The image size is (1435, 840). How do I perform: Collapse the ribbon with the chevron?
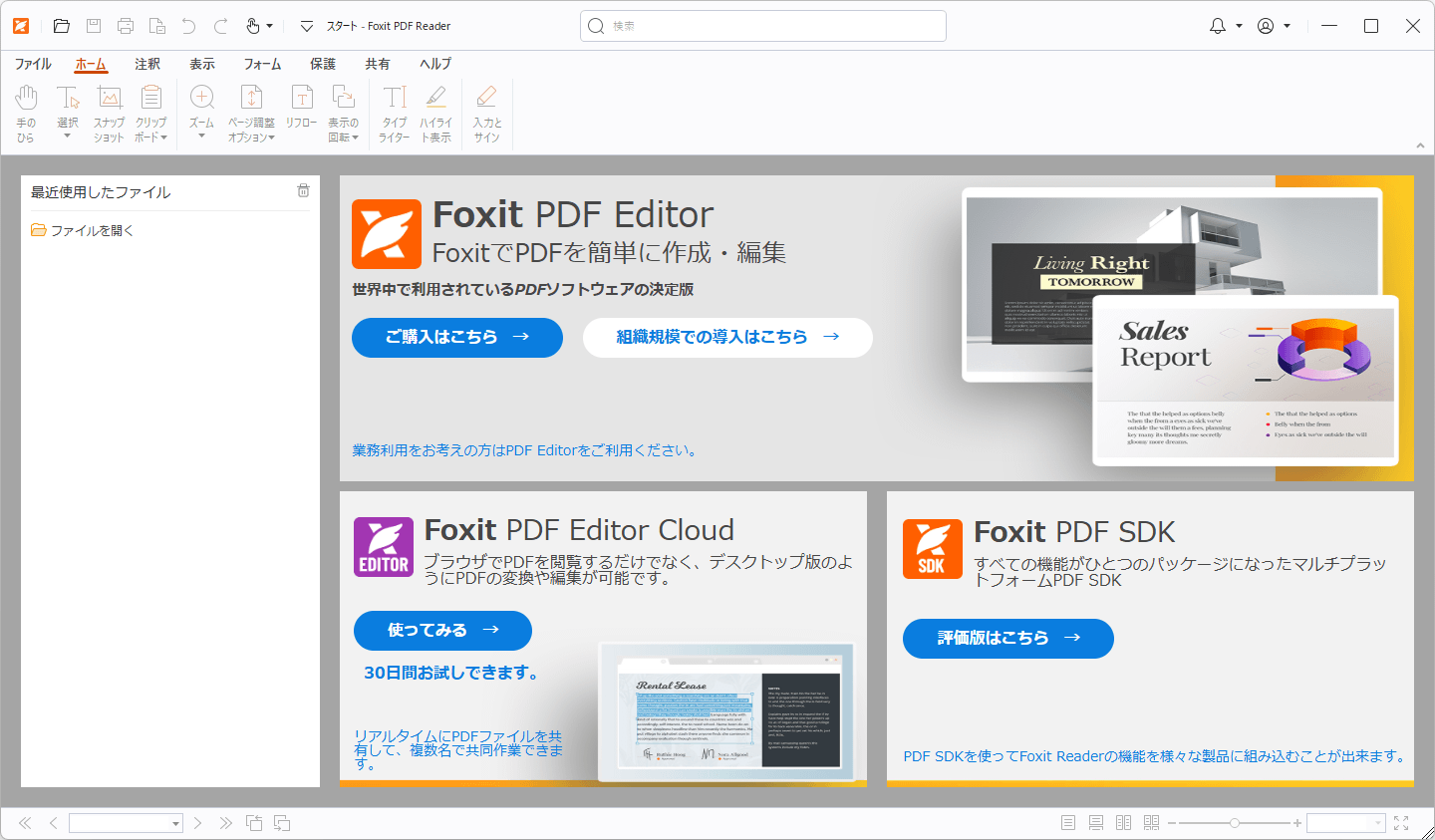[x=1420, y=146]
